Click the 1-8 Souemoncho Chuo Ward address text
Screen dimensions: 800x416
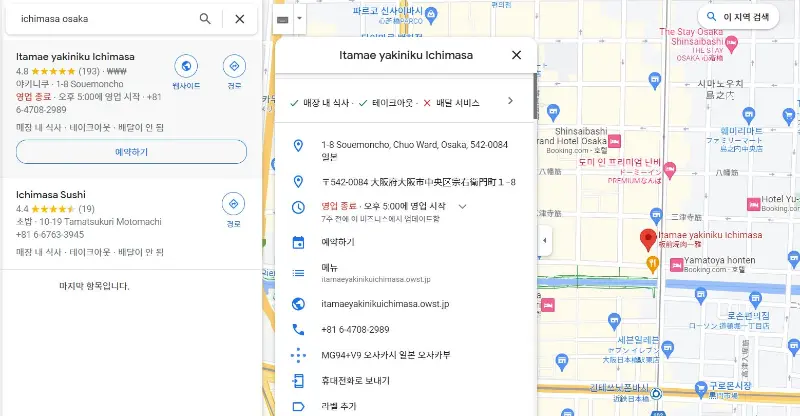click(x=414, y=150)
